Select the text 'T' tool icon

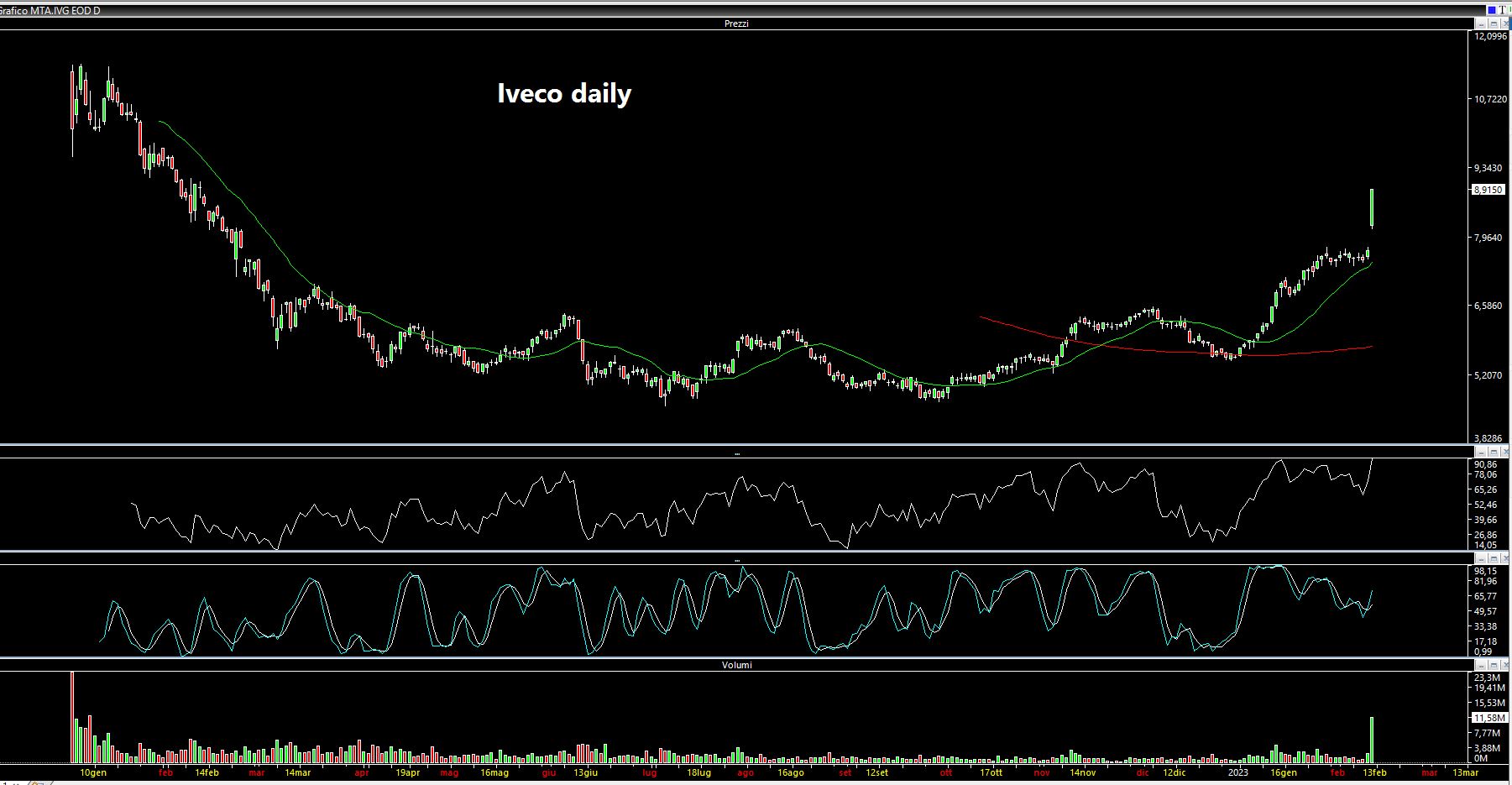[x=1504, y=10]
